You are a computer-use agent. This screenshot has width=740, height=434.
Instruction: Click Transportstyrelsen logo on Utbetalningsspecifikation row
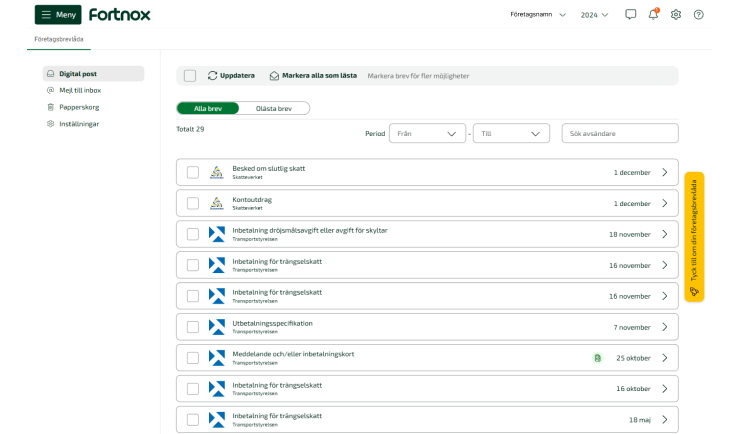tap(217, 327)
